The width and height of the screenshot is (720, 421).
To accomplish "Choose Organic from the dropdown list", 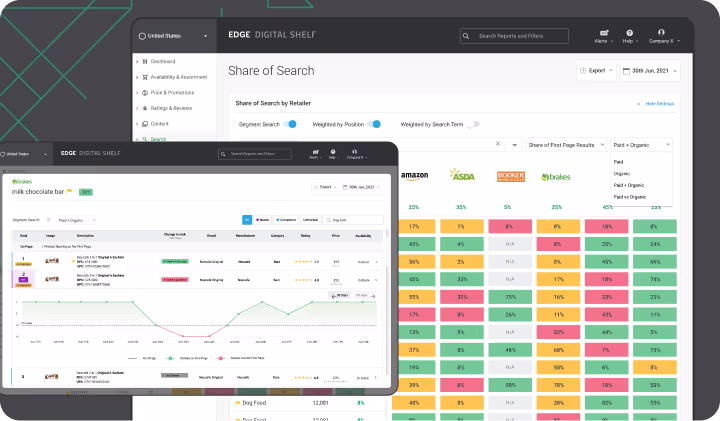I will click(622, 174).
